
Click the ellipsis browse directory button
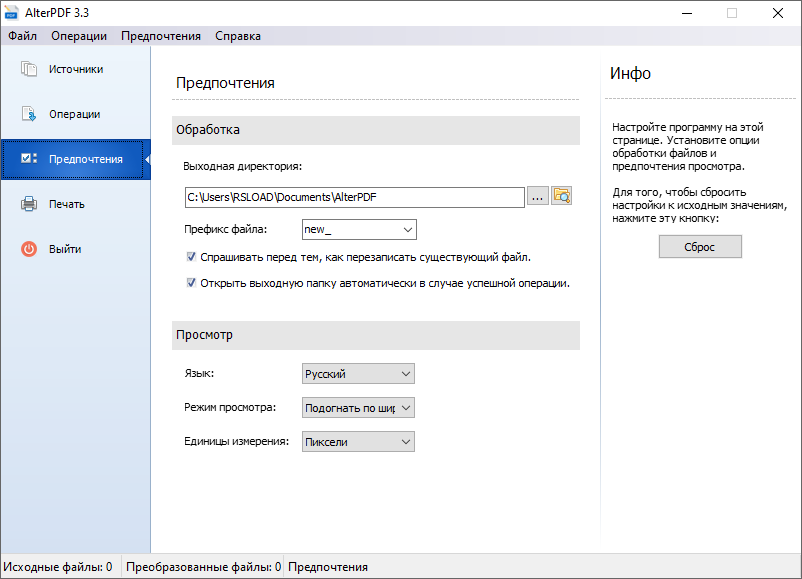point(538,197)
